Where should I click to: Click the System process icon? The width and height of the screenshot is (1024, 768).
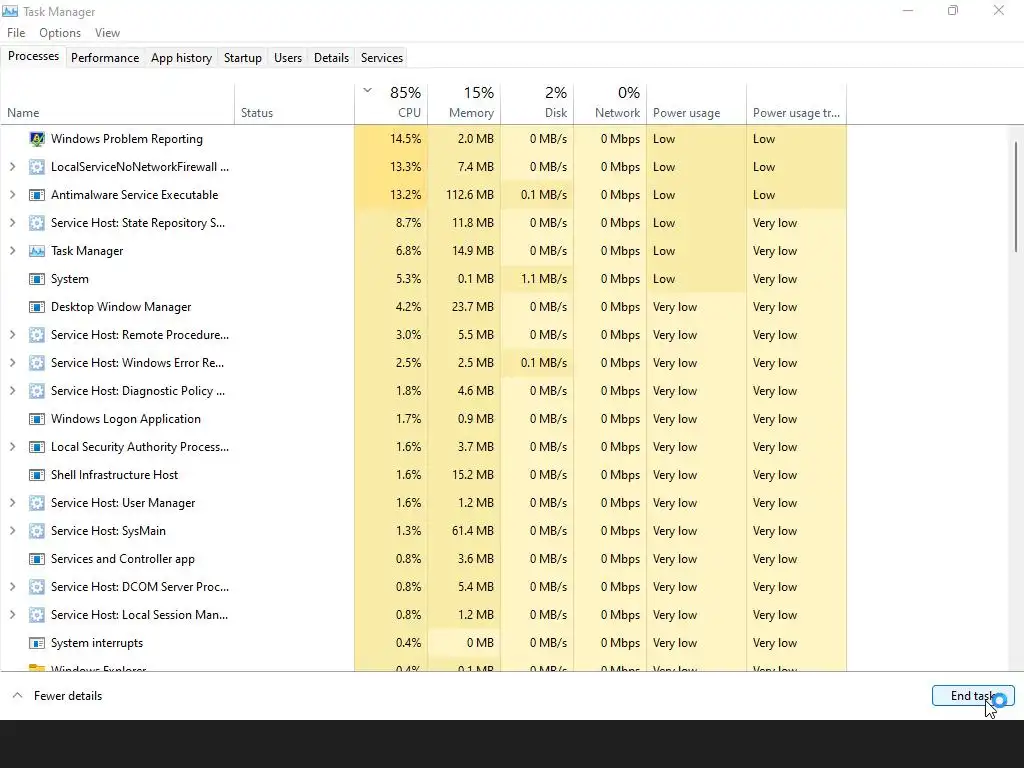tap(37, 280)
